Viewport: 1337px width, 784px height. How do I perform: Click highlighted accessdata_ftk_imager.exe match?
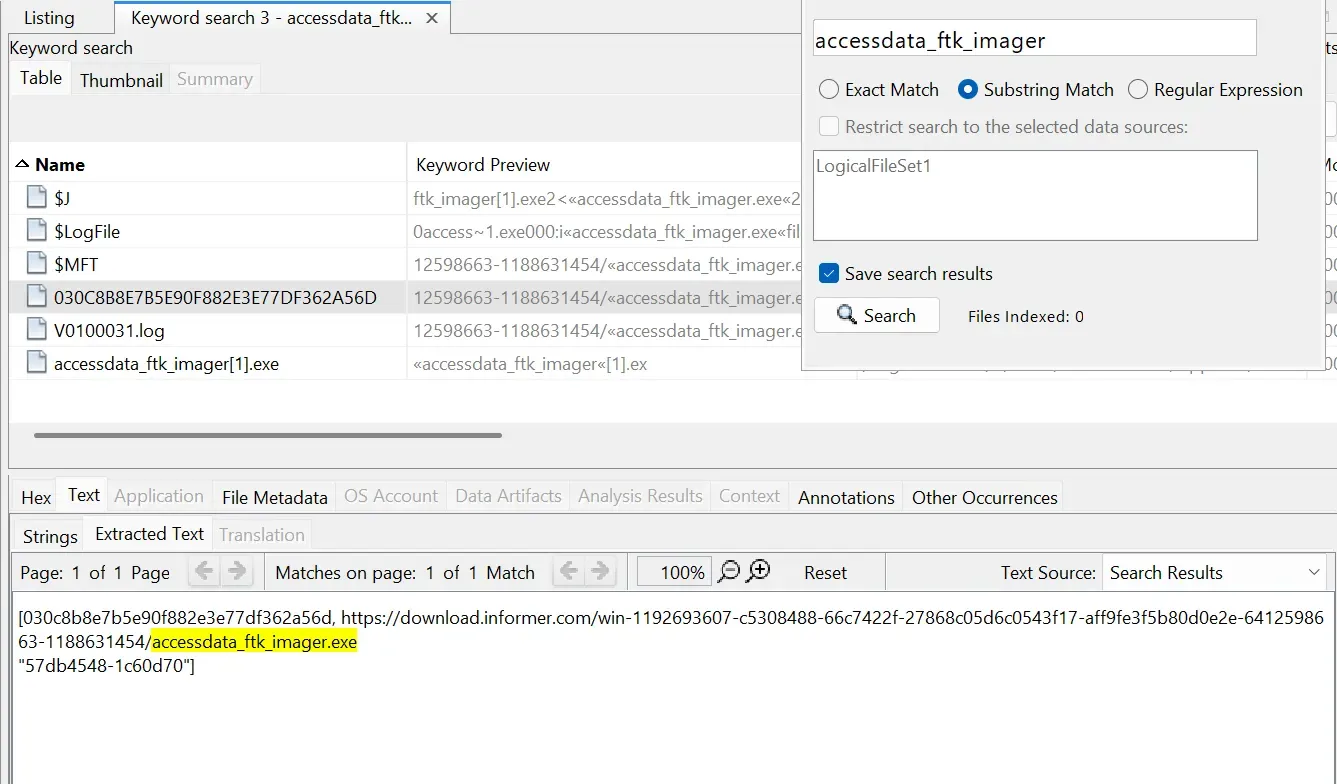254,641
